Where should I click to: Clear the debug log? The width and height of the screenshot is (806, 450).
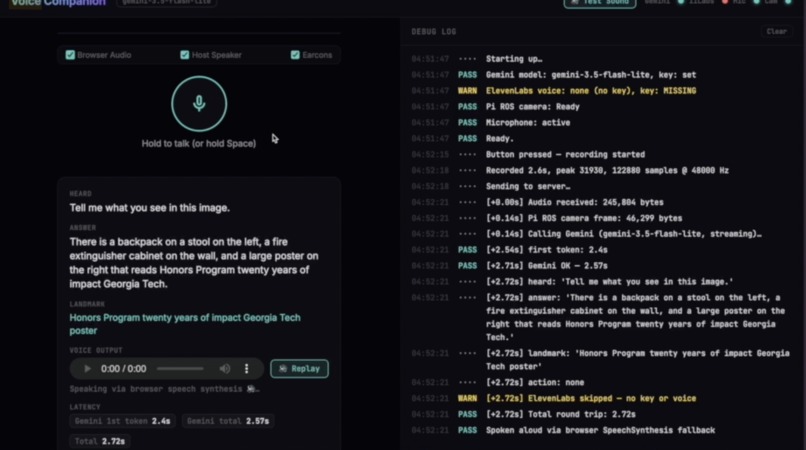776,31
